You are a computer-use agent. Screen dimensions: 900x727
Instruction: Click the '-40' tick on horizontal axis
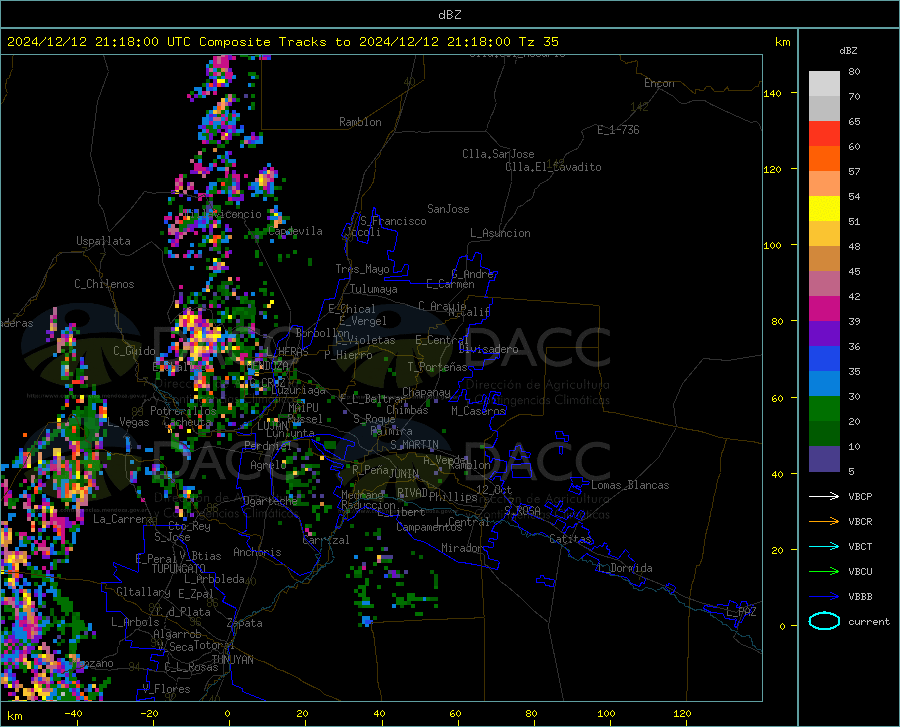(73, 714)
